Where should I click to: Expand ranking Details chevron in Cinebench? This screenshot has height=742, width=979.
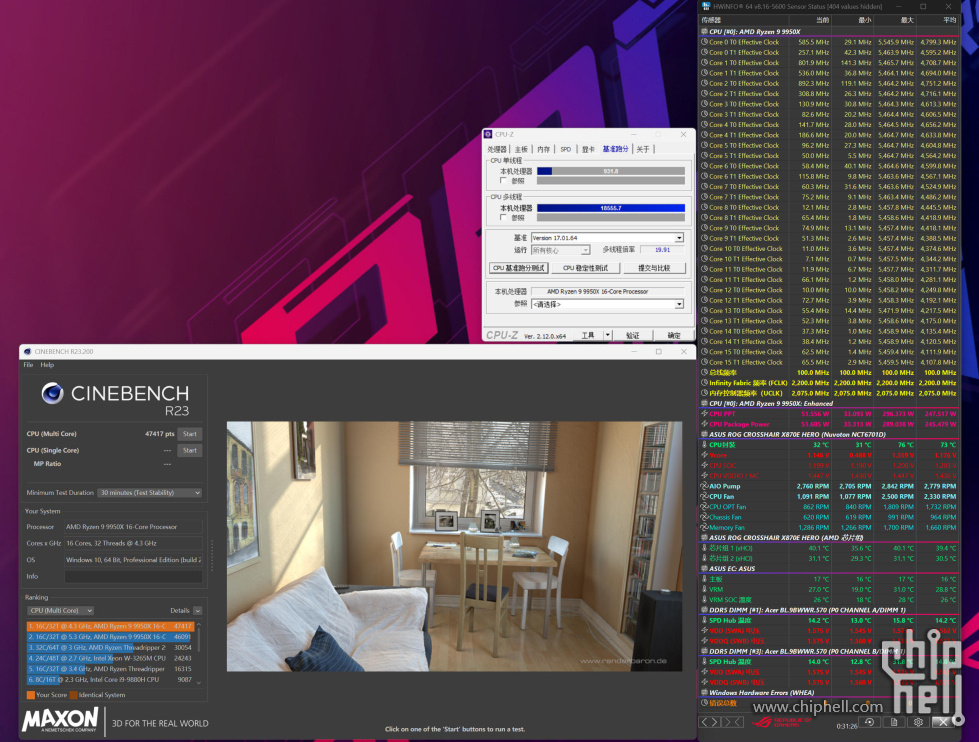(196, 610)
